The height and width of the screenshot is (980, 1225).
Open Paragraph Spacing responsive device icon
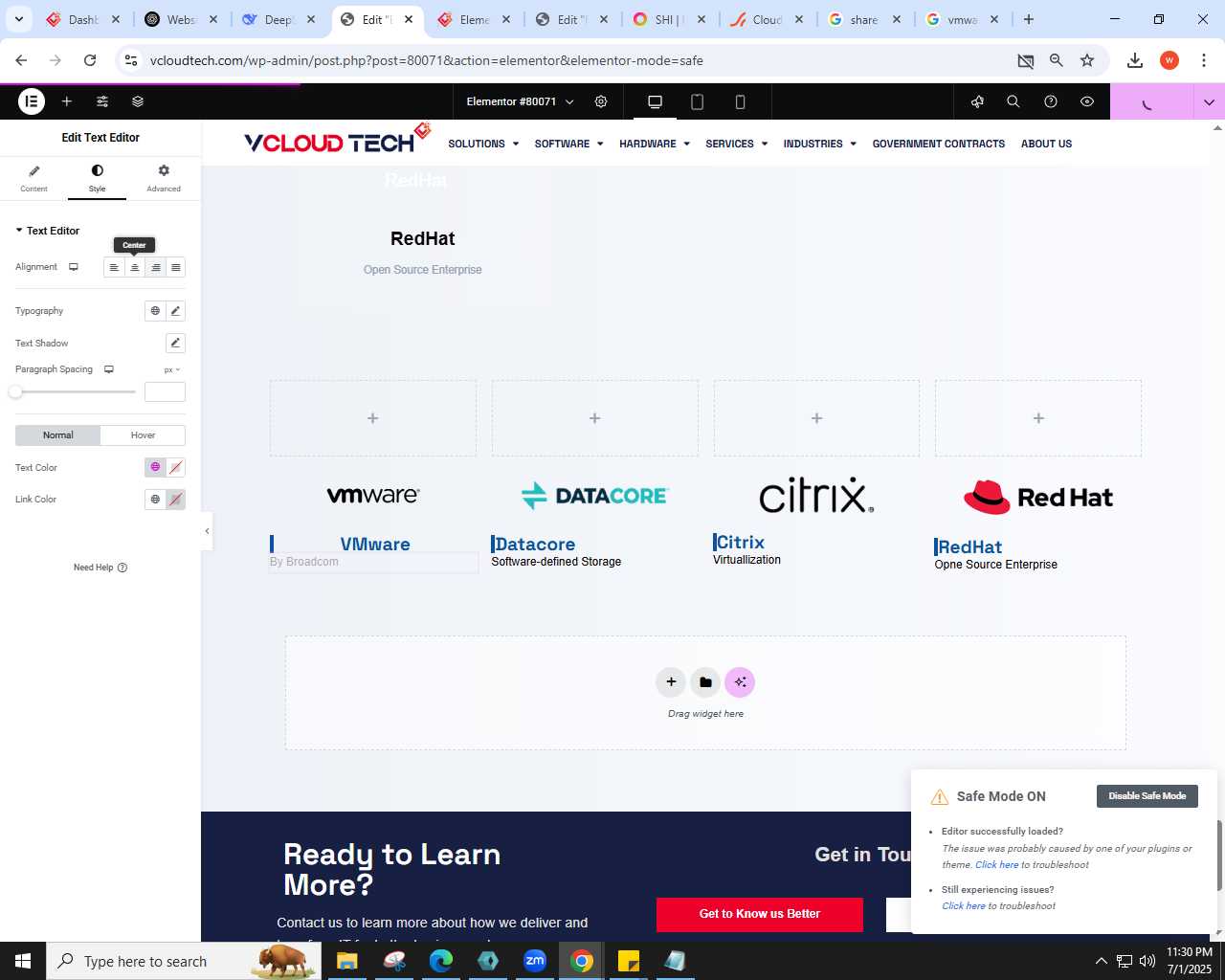point(109,369)
